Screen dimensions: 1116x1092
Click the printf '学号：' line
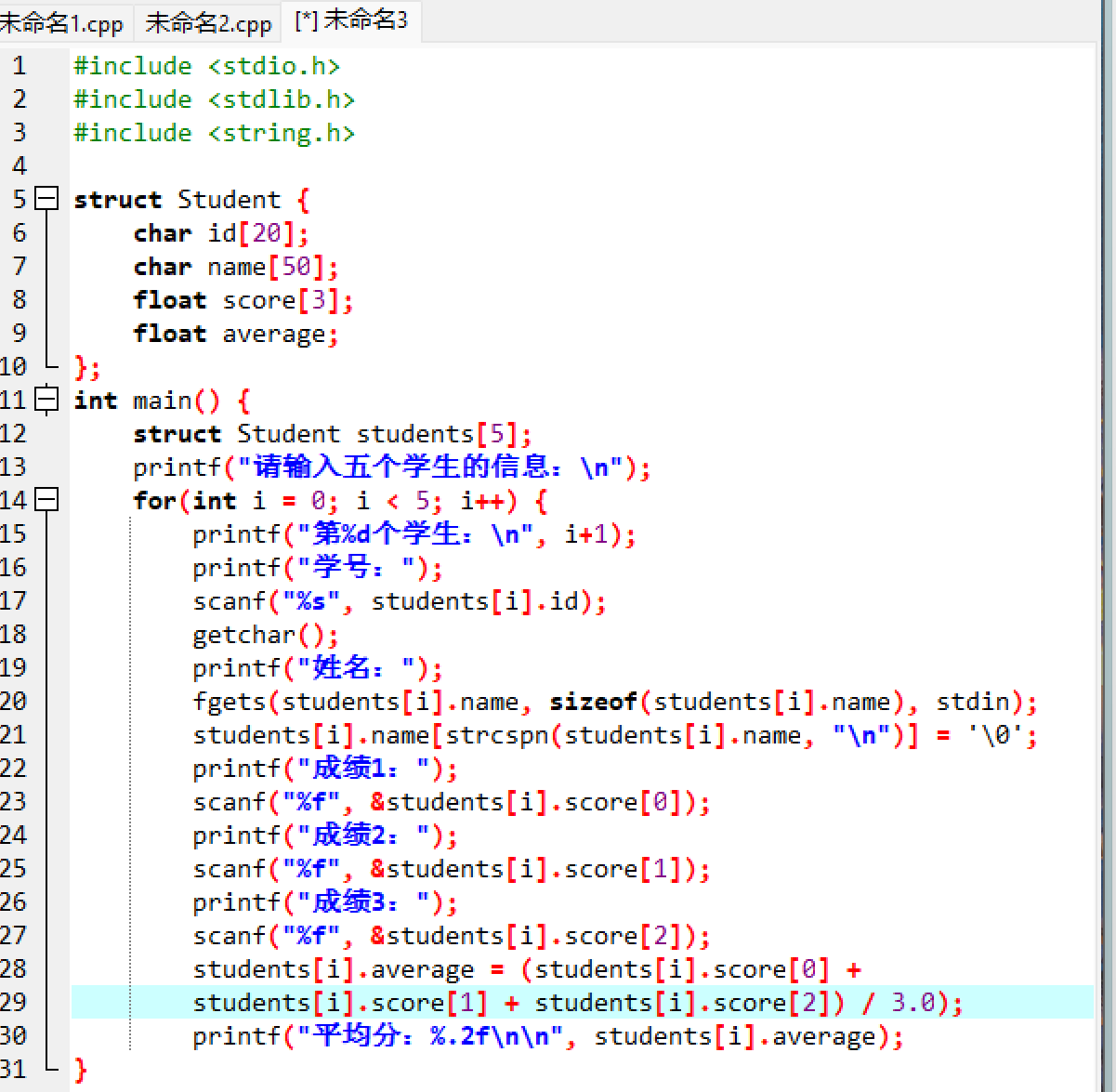(x=318, y=568)
